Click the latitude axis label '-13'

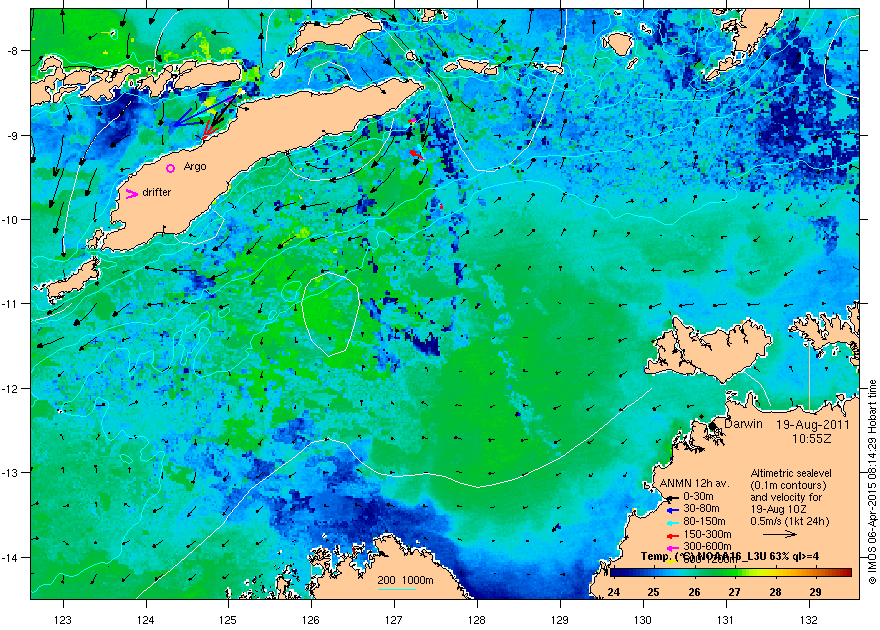(x=11, y=473)
